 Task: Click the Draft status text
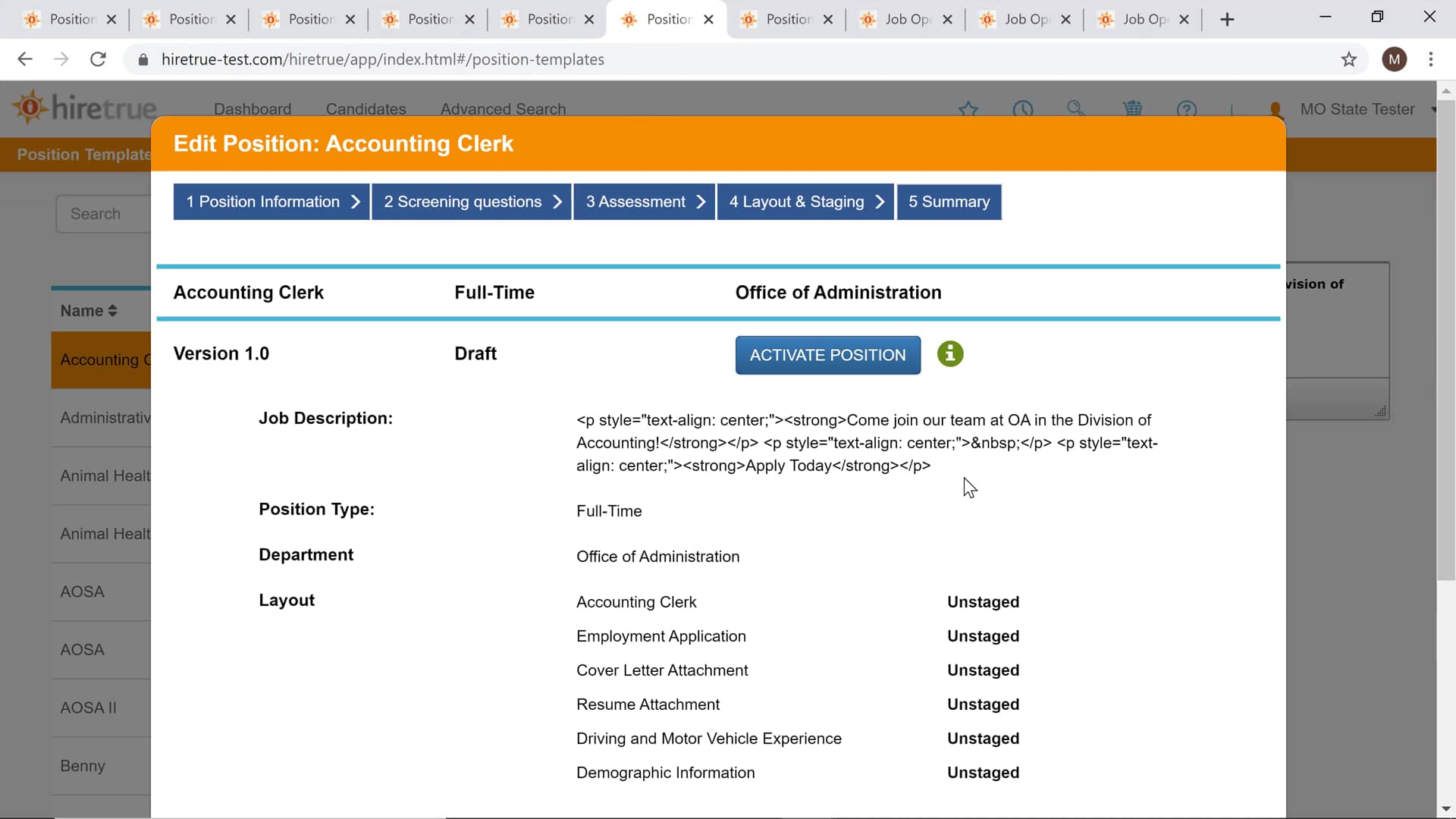click(x=475, y=353)
